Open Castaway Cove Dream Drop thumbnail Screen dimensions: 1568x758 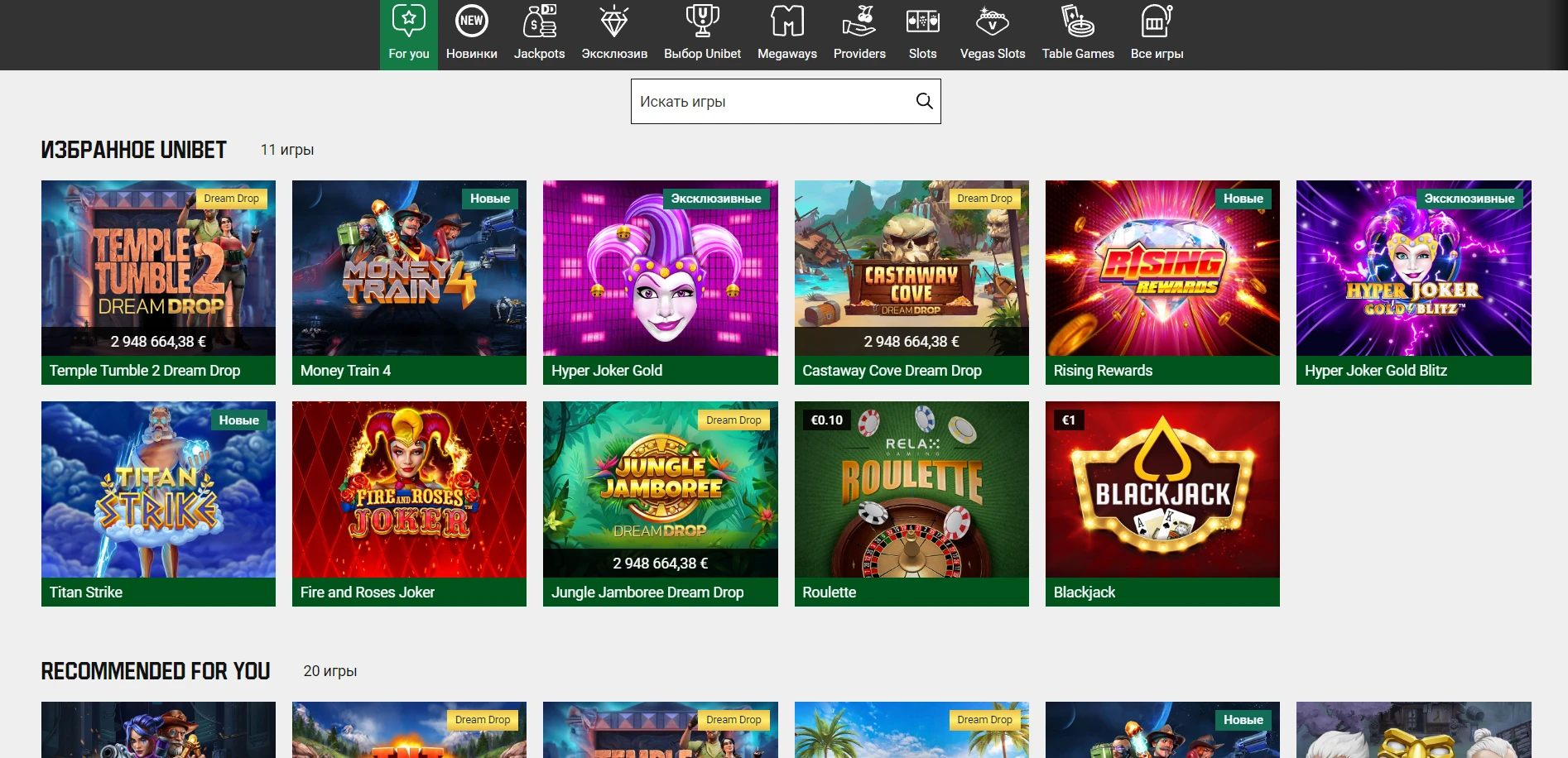click(911, 268)
